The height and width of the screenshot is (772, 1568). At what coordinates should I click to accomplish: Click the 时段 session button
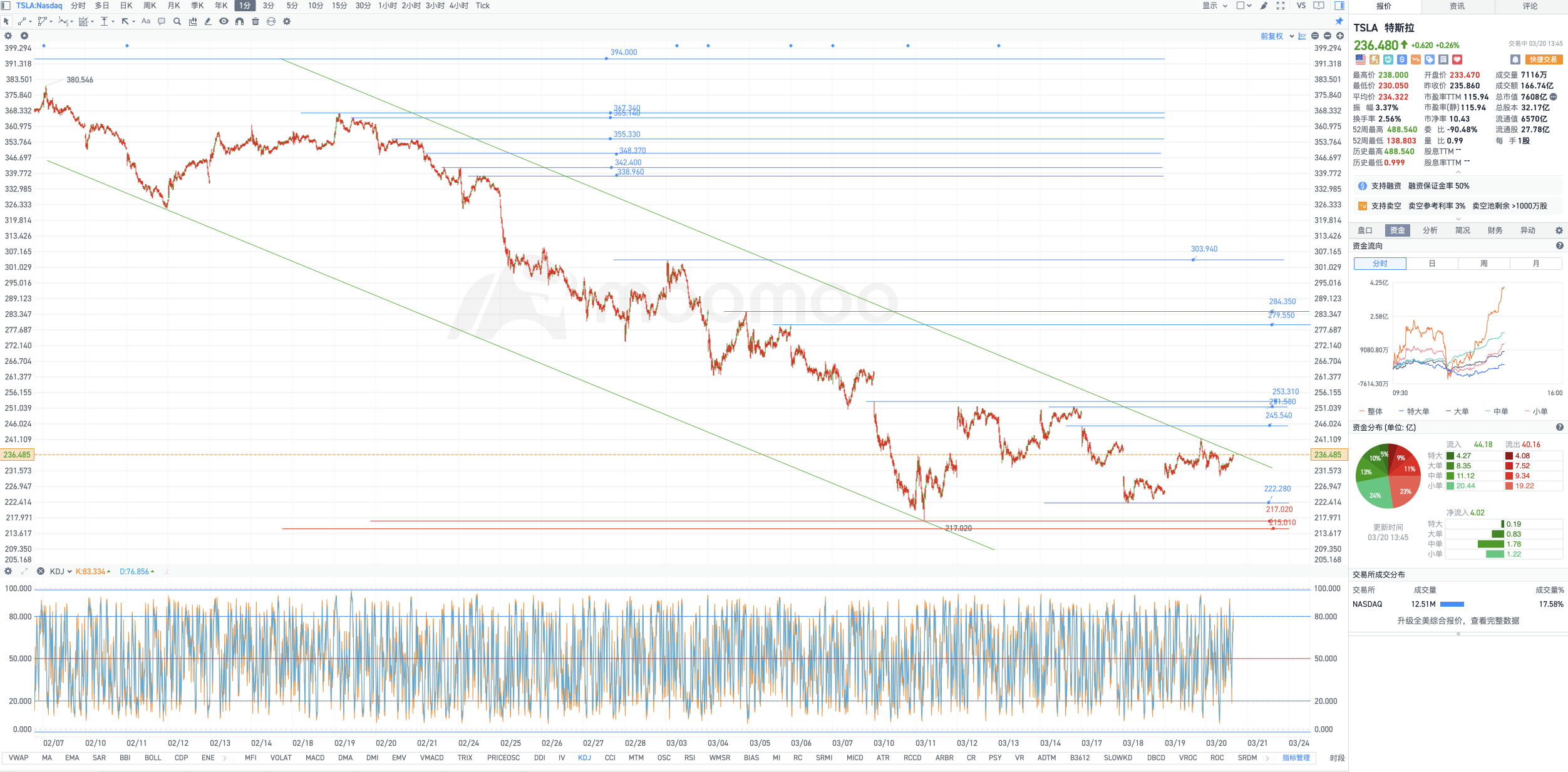click(1337, 758)
